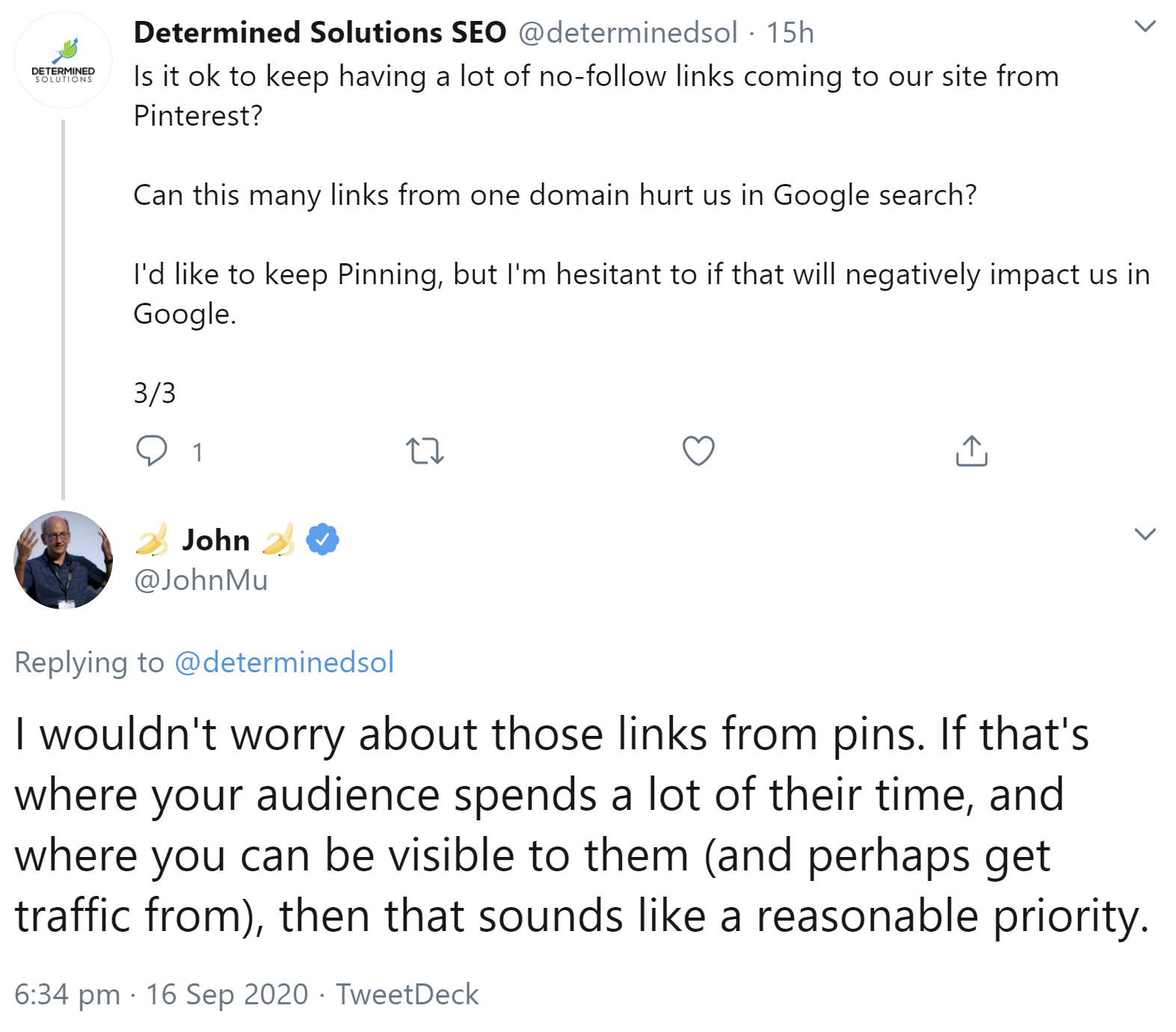Open the dropdown arrow on John's reply
This screenshot has width=1176, height=1032.
[x=1145, y=534]
